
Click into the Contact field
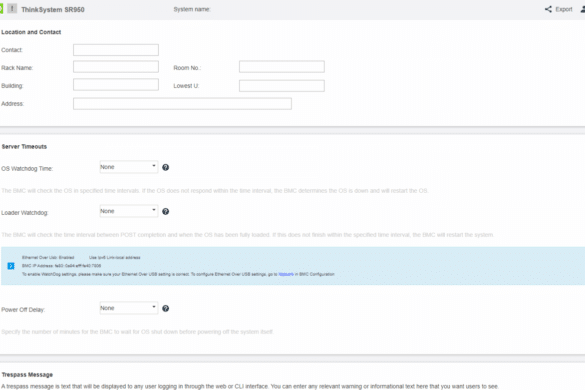click(116, 50)
